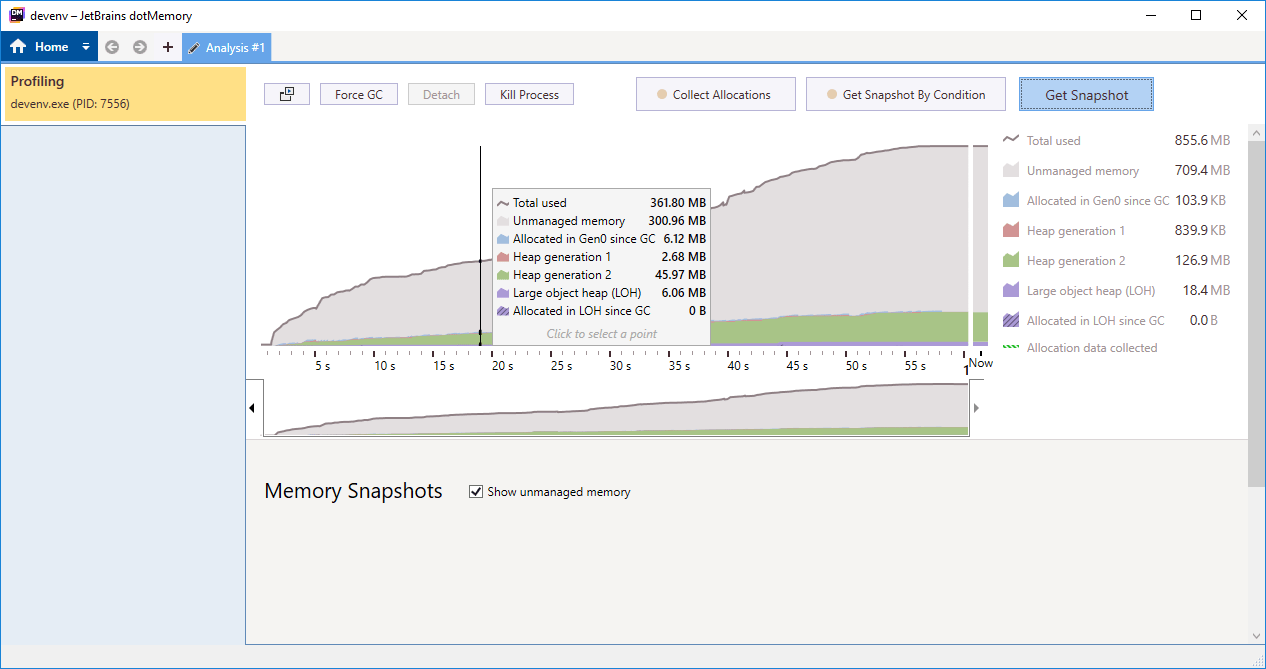Toggle Unmanaged memory series in legend
The image size is (1266, 669).
tap(1083, 171)
